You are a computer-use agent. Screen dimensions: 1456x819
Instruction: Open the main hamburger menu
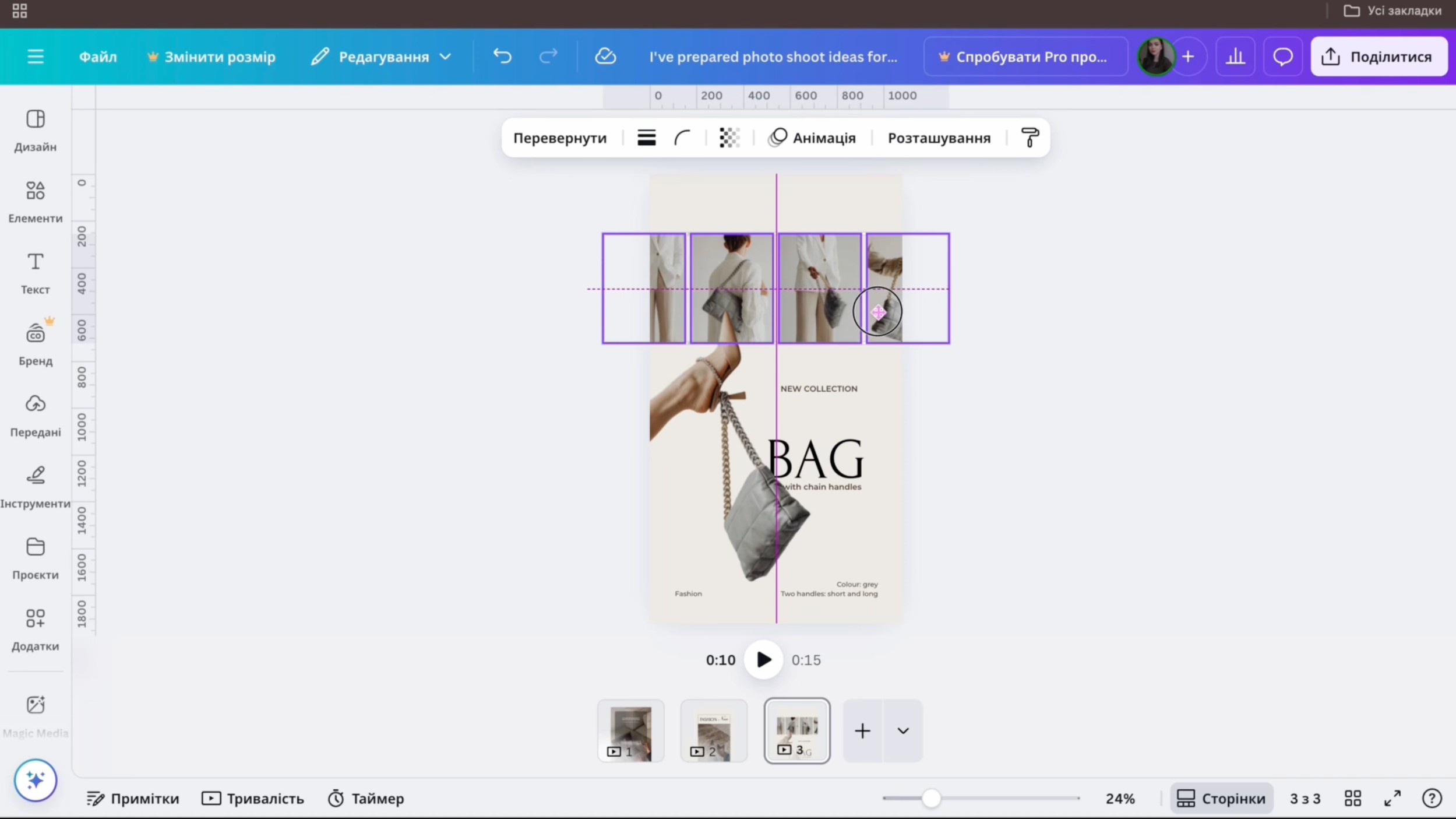tap(35, 57)
